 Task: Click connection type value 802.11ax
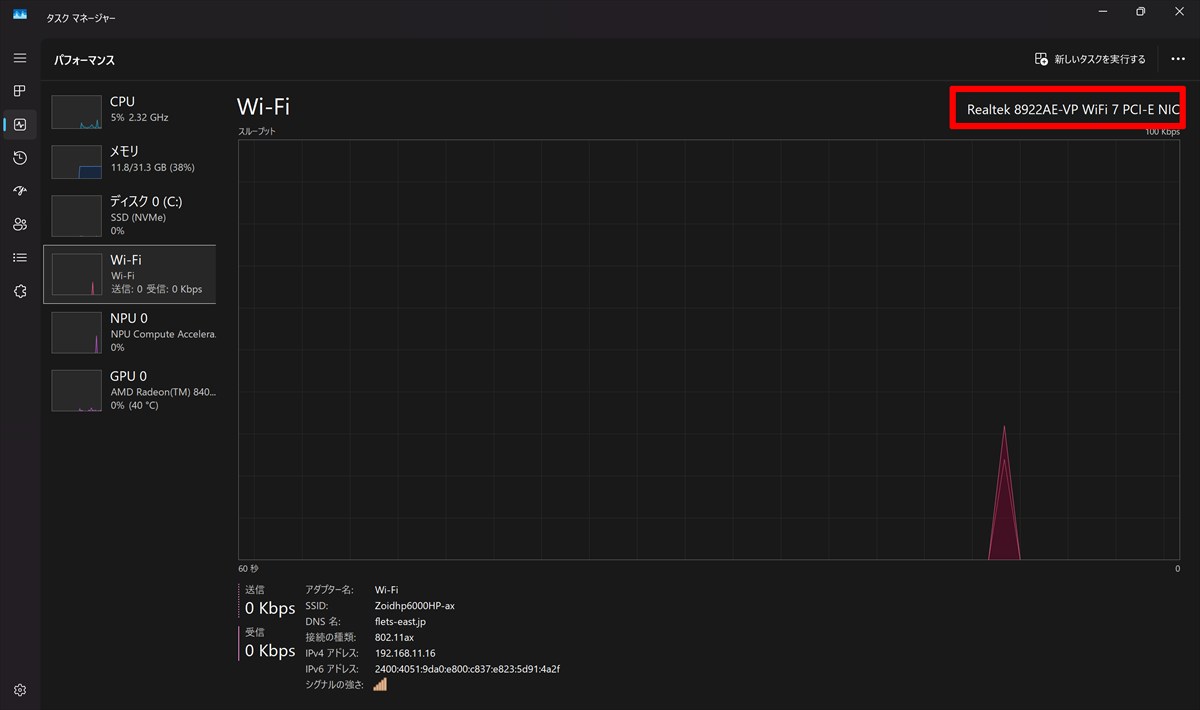[x=394, y=638]
